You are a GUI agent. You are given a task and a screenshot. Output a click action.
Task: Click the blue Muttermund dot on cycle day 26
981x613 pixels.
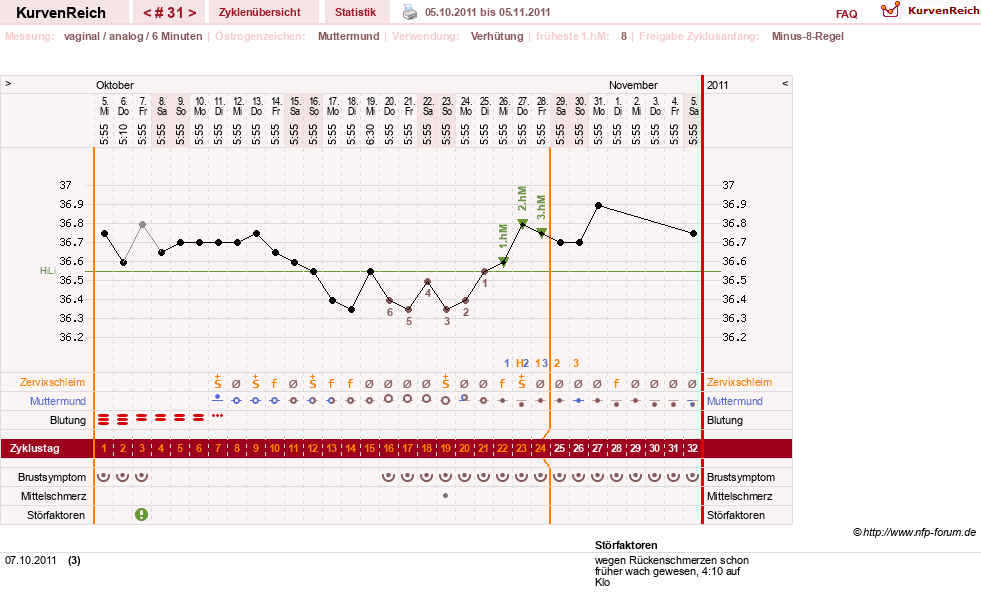click(x=579, y=400)
